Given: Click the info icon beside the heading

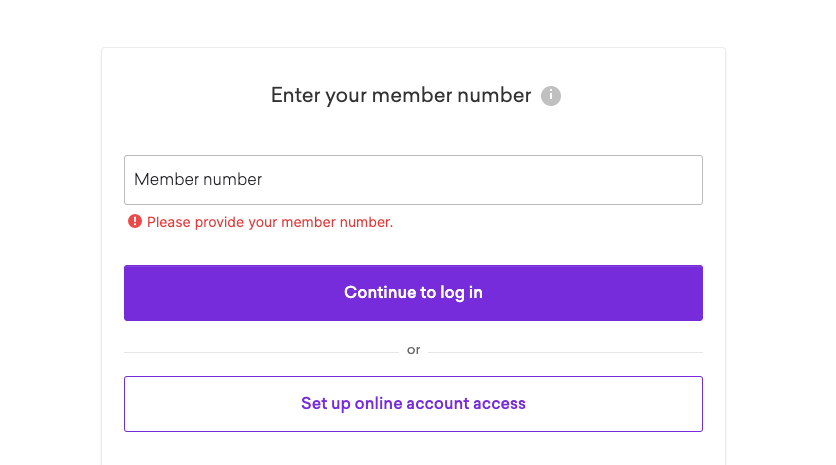Looking at the screenshot, I should (x=551, y=96).
